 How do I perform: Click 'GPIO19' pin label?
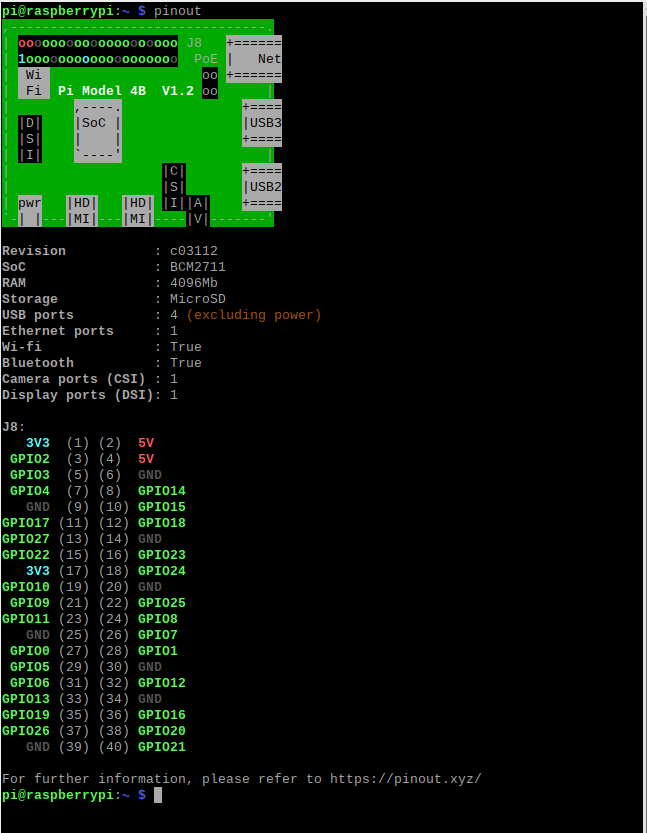(x=26, y=714)
